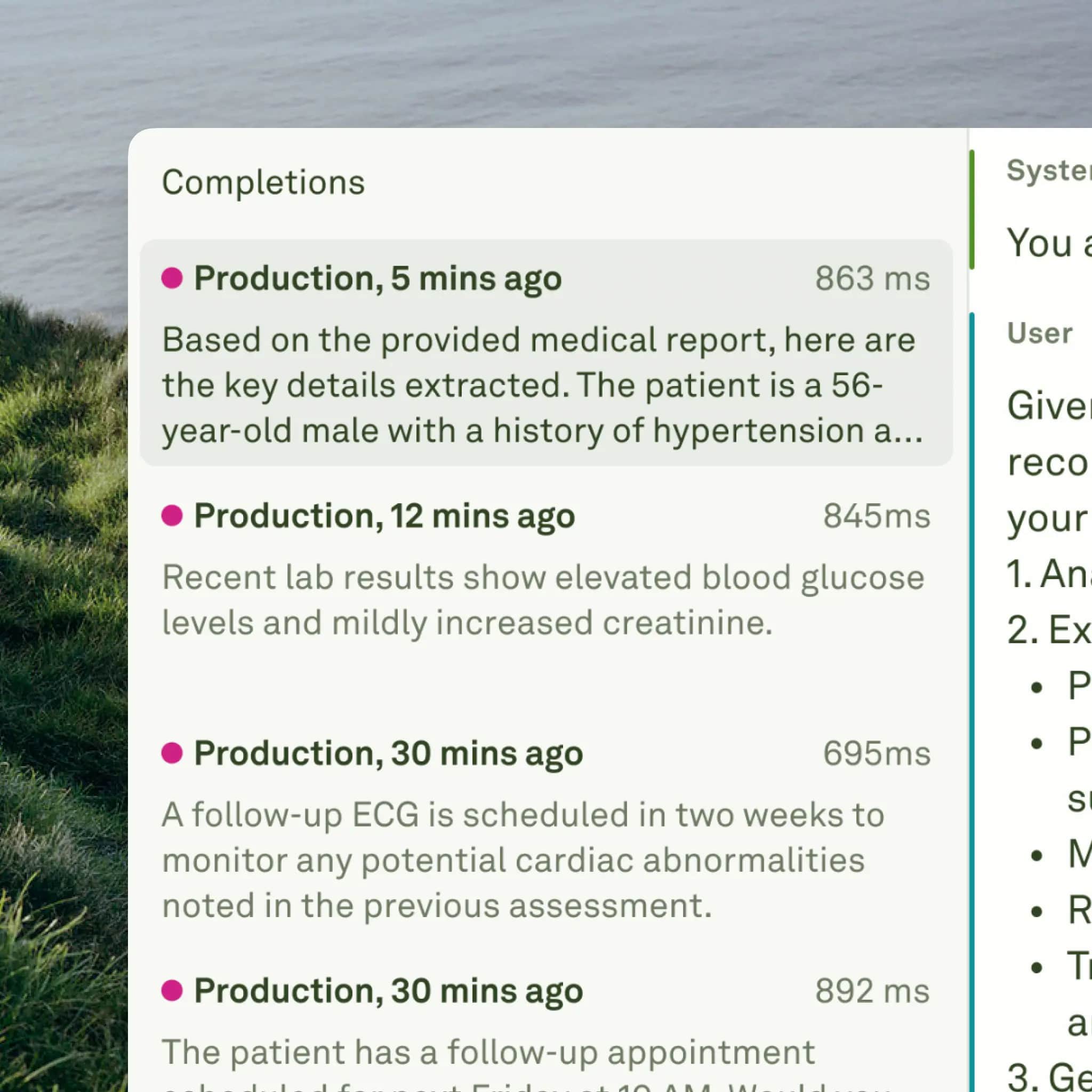Click the pink dot next to the 892 ms completion

click(x=172, y=990)
